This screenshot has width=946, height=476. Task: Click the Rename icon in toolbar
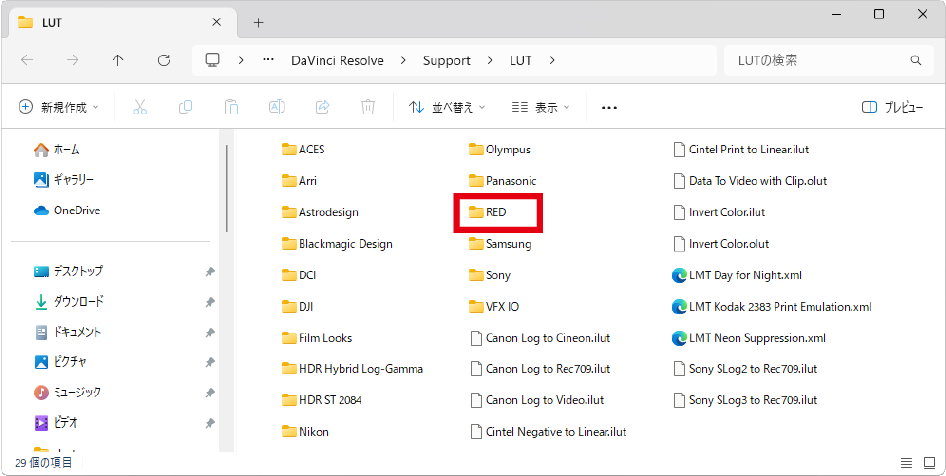[277, 107]
